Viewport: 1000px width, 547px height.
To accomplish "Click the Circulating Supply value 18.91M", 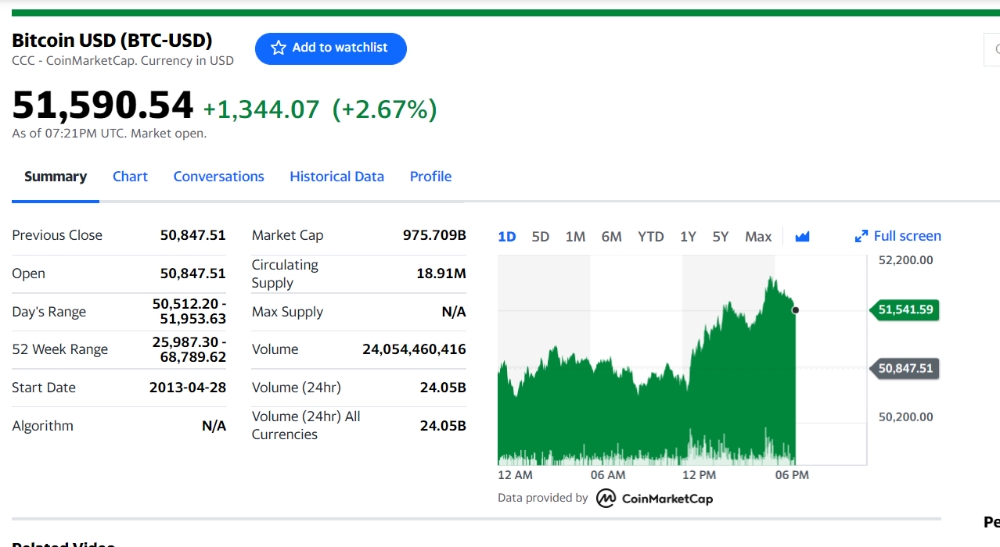I will [441, 274].
